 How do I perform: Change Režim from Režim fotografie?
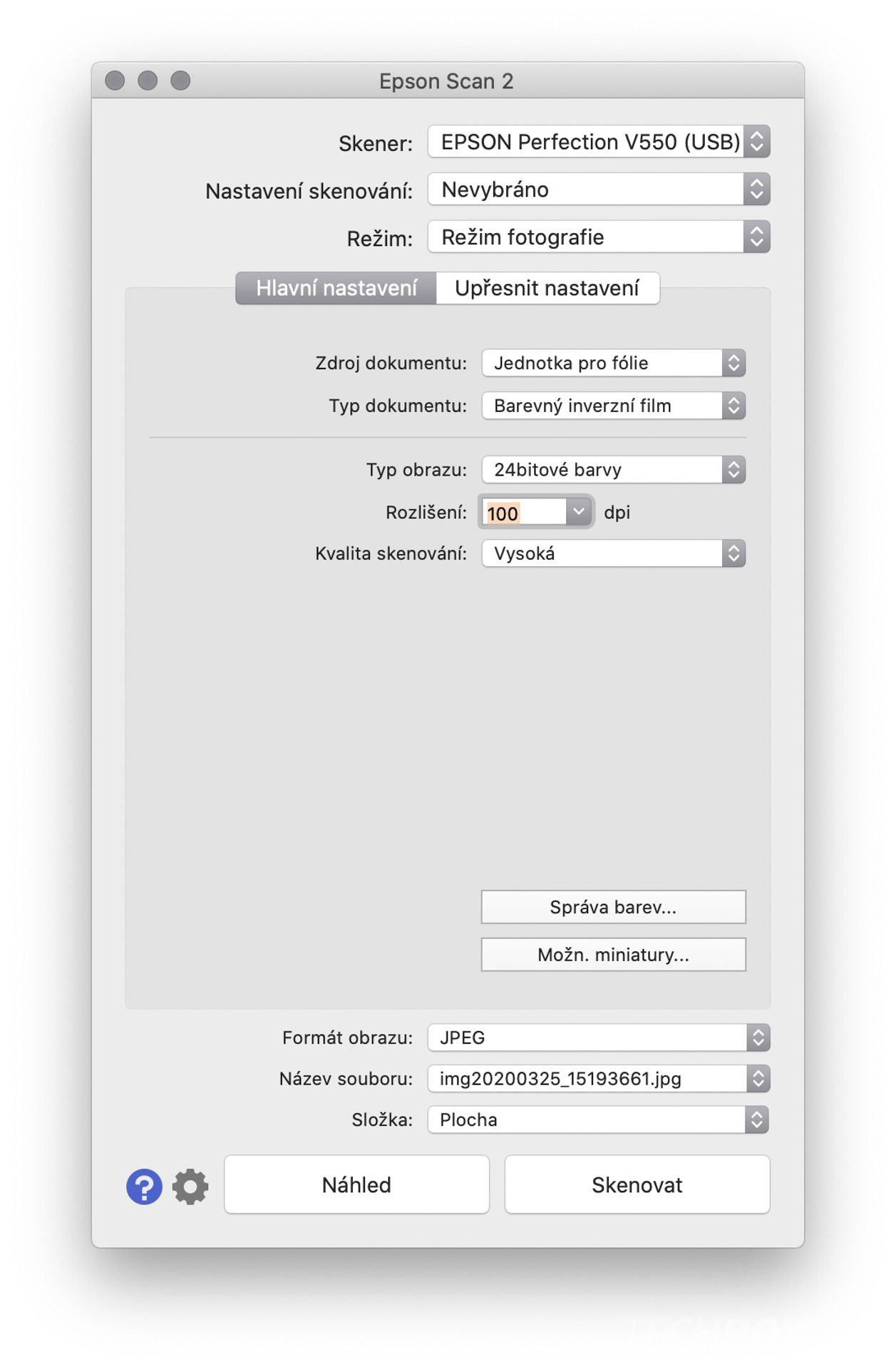pyautogui.click(x=599, y=237)
